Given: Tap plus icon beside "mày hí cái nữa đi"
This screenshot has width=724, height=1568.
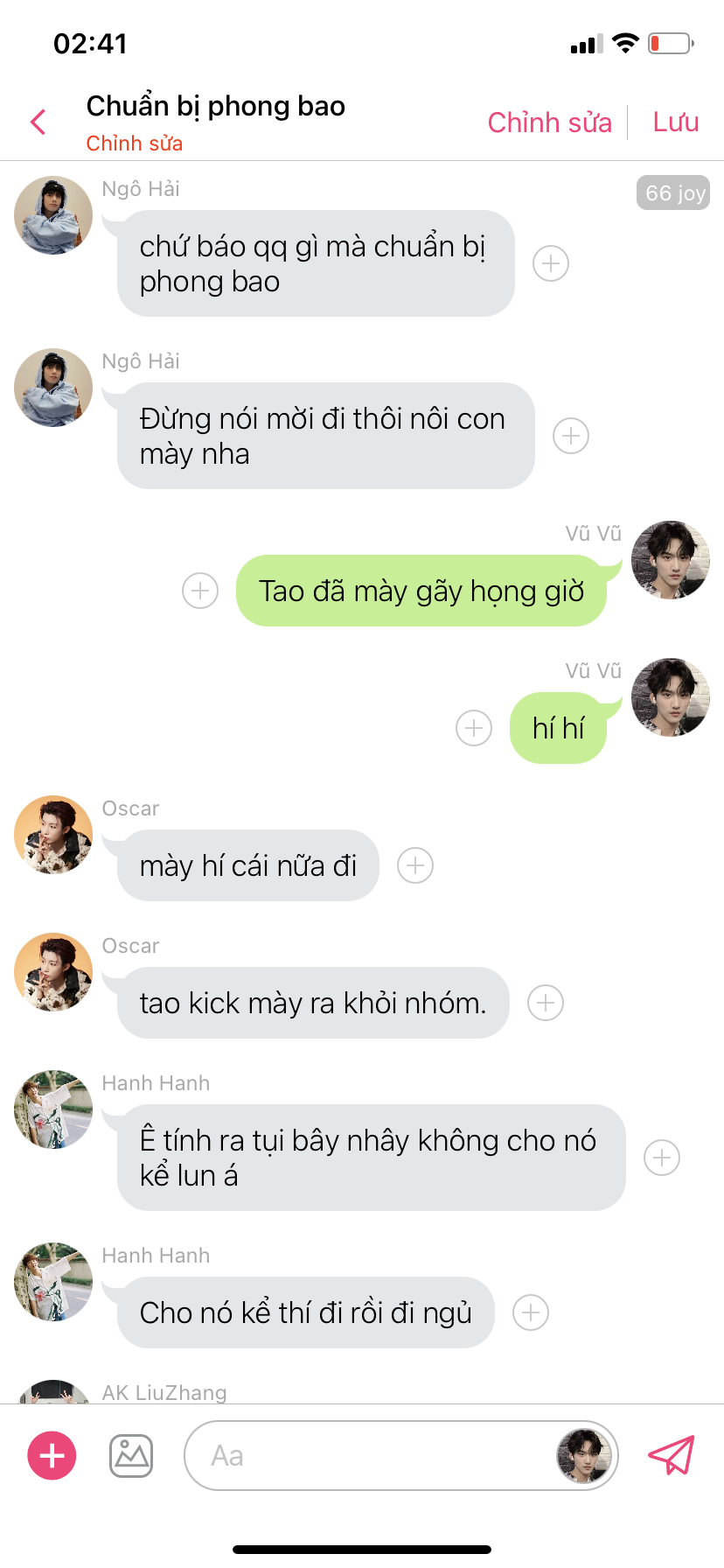Looking at the screenshot, I should click(x=415, y=865).
